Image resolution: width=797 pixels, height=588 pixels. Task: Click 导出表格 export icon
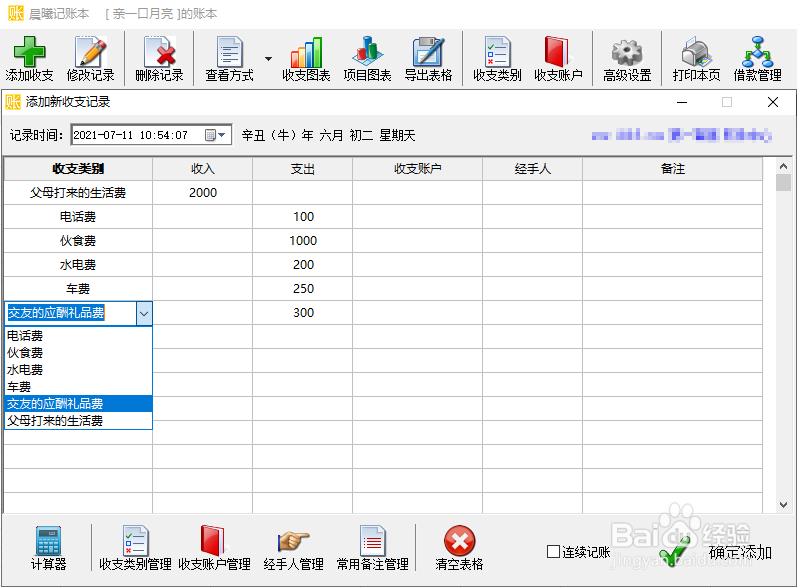[428, 52]
